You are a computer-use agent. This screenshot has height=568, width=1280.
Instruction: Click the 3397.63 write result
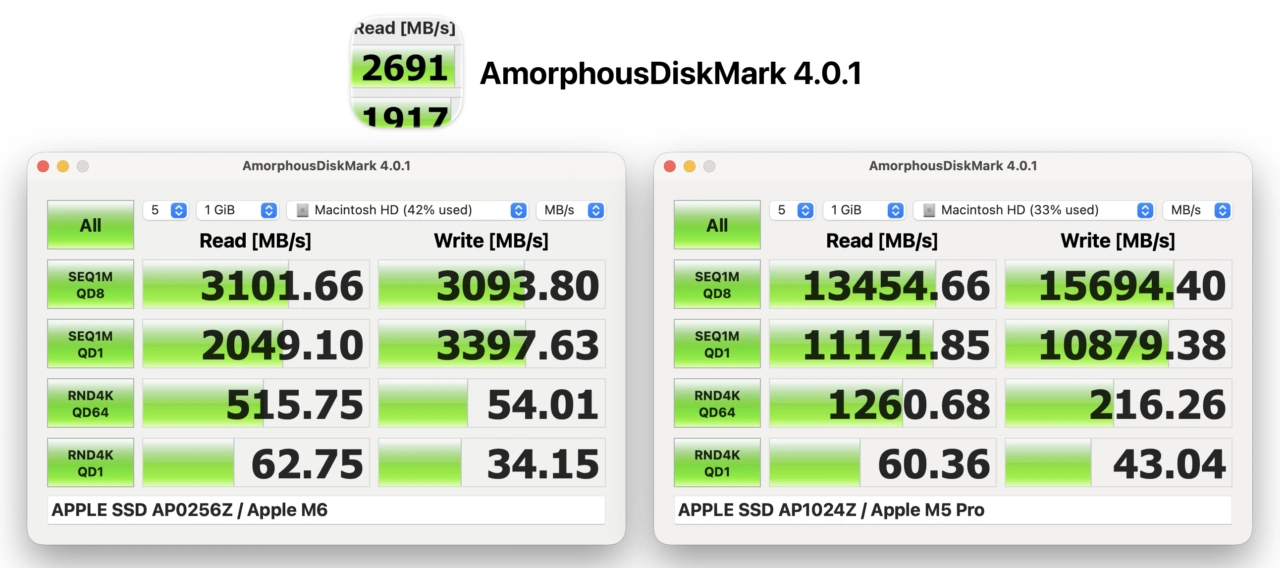point(492,344)
